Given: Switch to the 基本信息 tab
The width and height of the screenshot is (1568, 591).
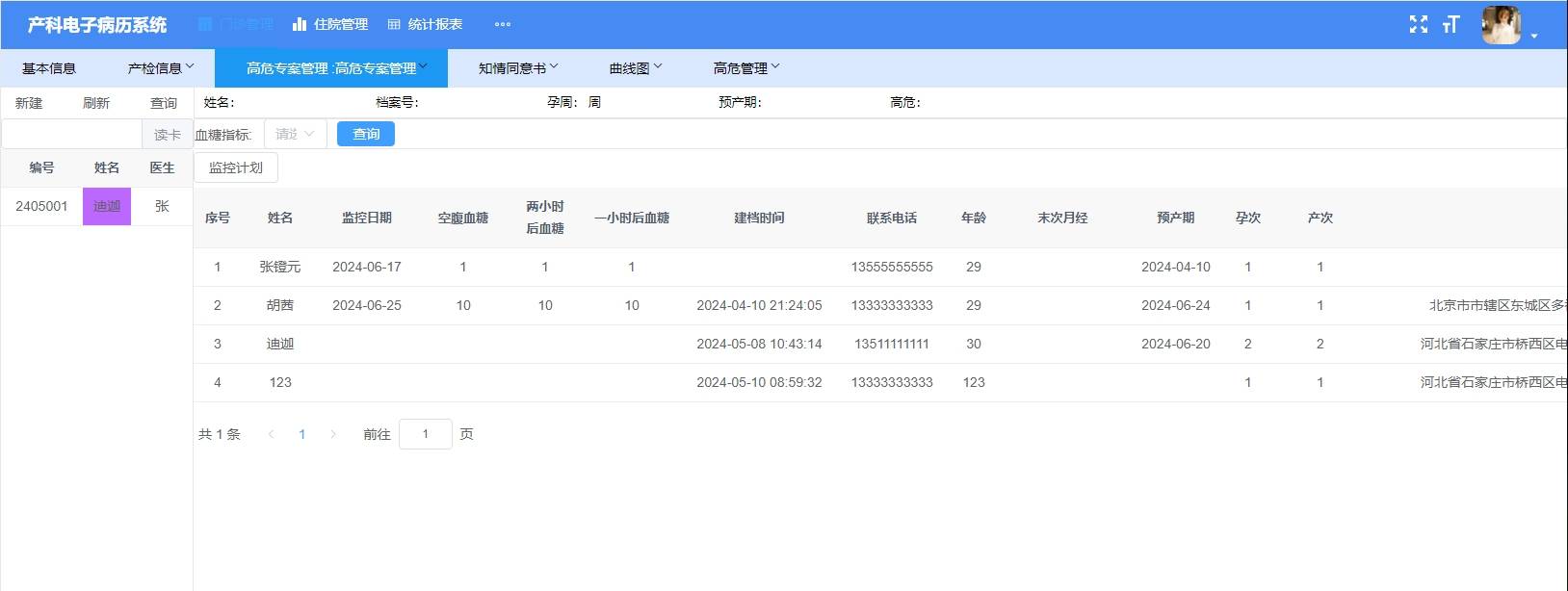Looking at the screenshot, I should [49, 68].
